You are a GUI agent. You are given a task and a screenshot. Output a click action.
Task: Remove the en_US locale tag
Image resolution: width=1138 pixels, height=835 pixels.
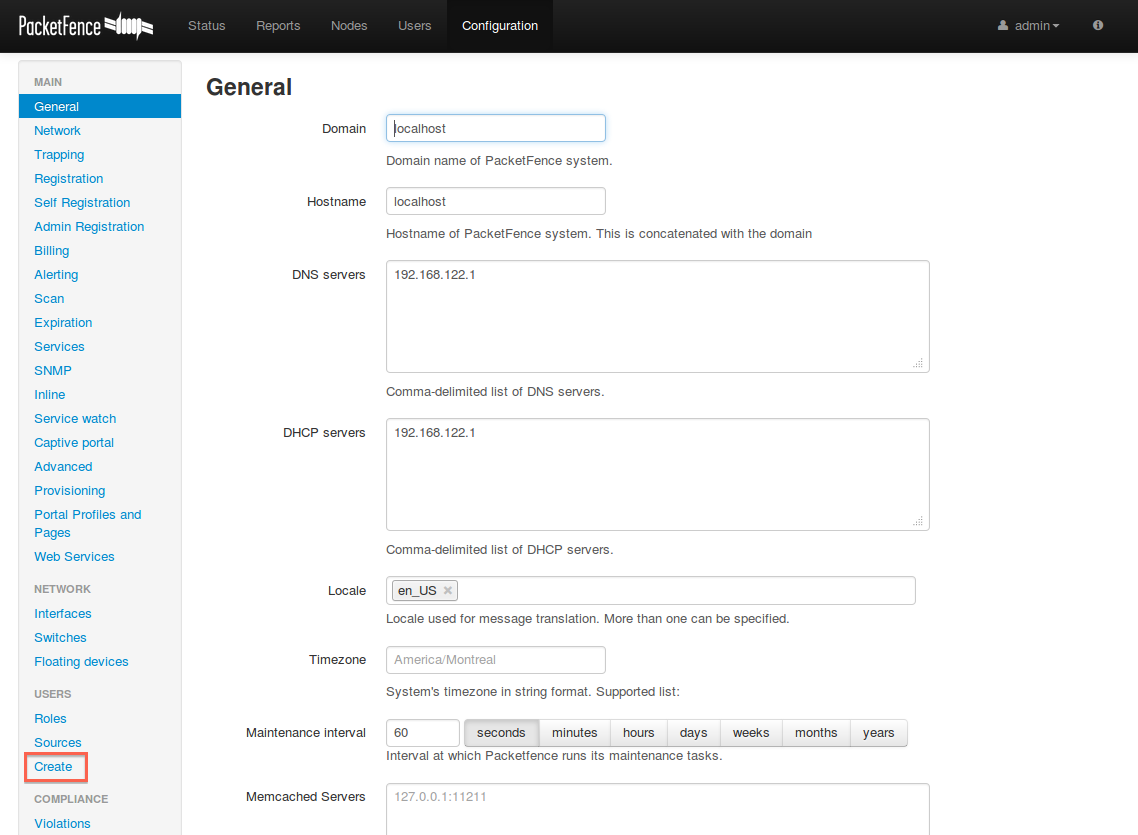click(448, 591)
